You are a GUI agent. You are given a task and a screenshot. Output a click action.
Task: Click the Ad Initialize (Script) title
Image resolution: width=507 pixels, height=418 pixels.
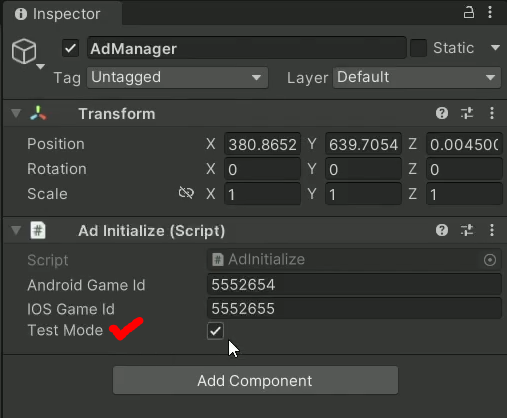tap(152, 231)
